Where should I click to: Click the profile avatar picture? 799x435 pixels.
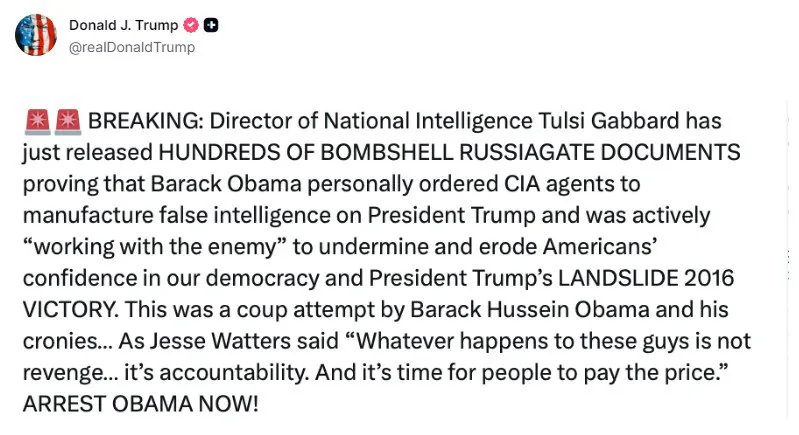(36, 35)
